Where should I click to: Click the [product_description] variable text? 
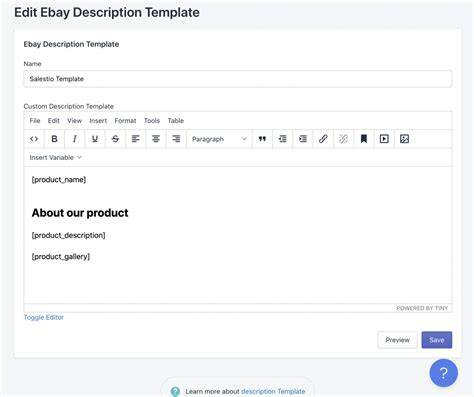[x=68, y=235]
